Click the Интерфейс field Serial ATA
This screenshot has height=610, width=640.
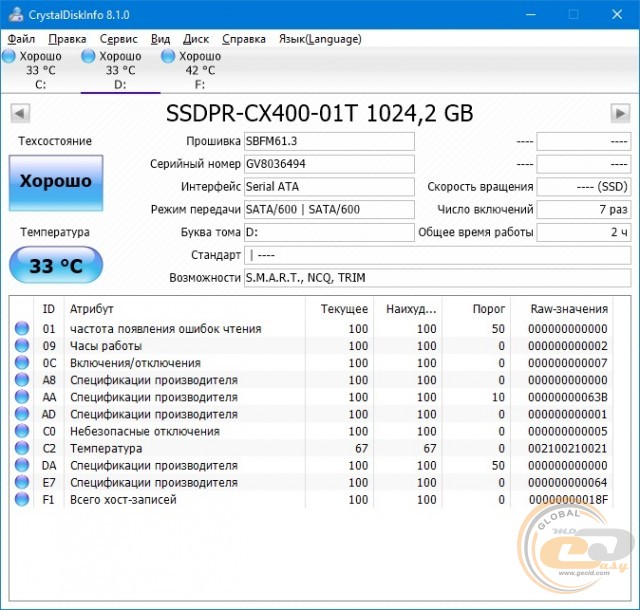tap(329, 187)
